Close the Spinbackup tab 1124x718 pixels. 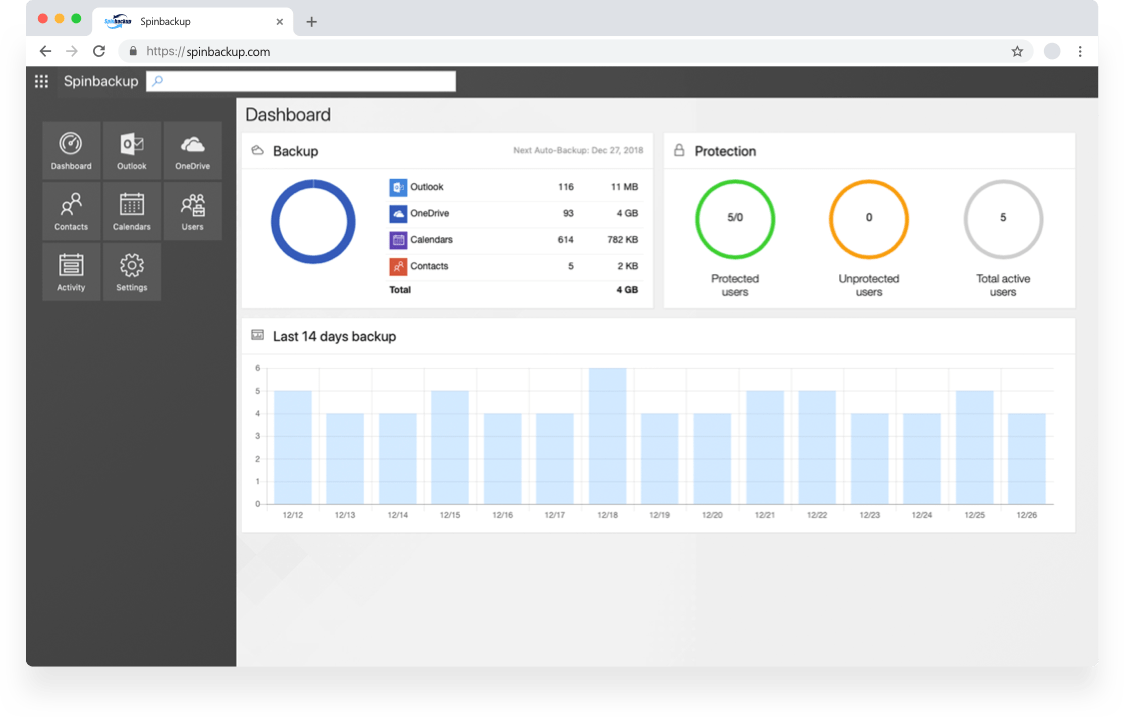click(280, 22)
